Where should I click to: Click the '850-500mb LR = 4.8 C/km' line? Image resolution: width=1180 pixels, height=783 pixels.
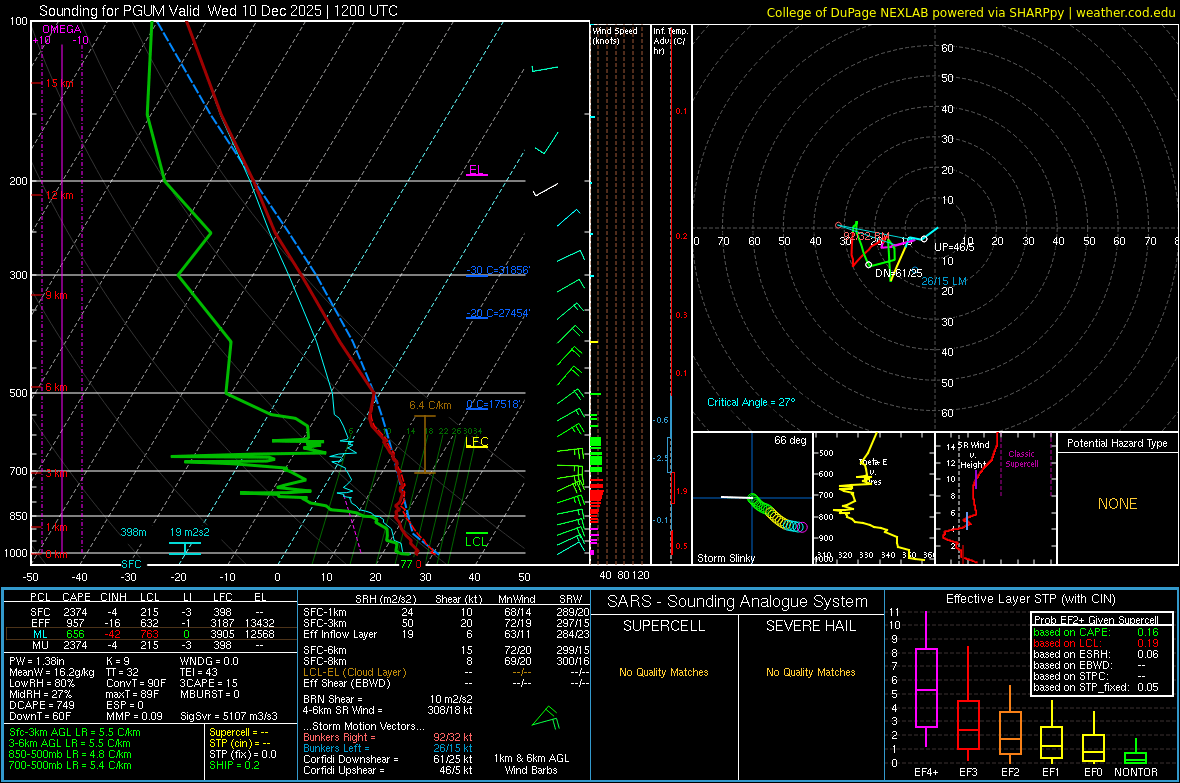point(70,754)
